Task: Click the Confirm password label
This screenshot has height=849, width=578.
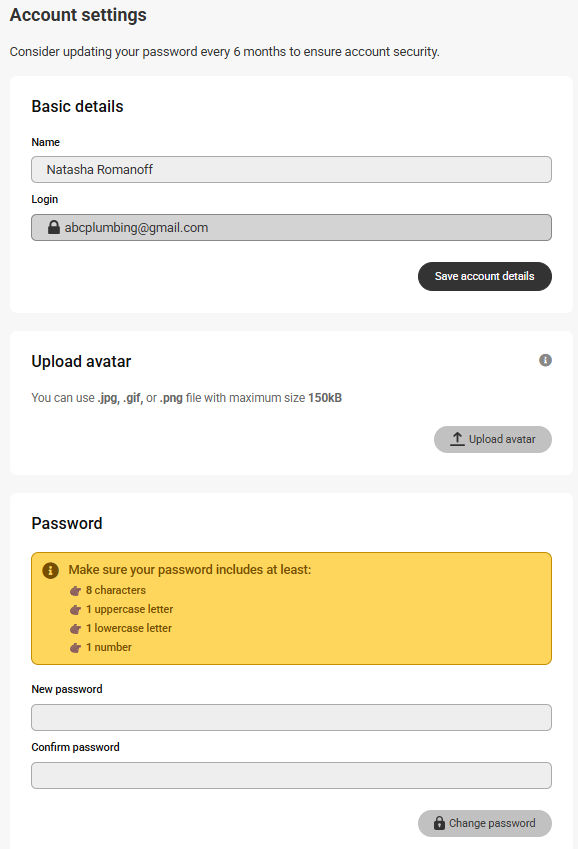Action: 75,747
